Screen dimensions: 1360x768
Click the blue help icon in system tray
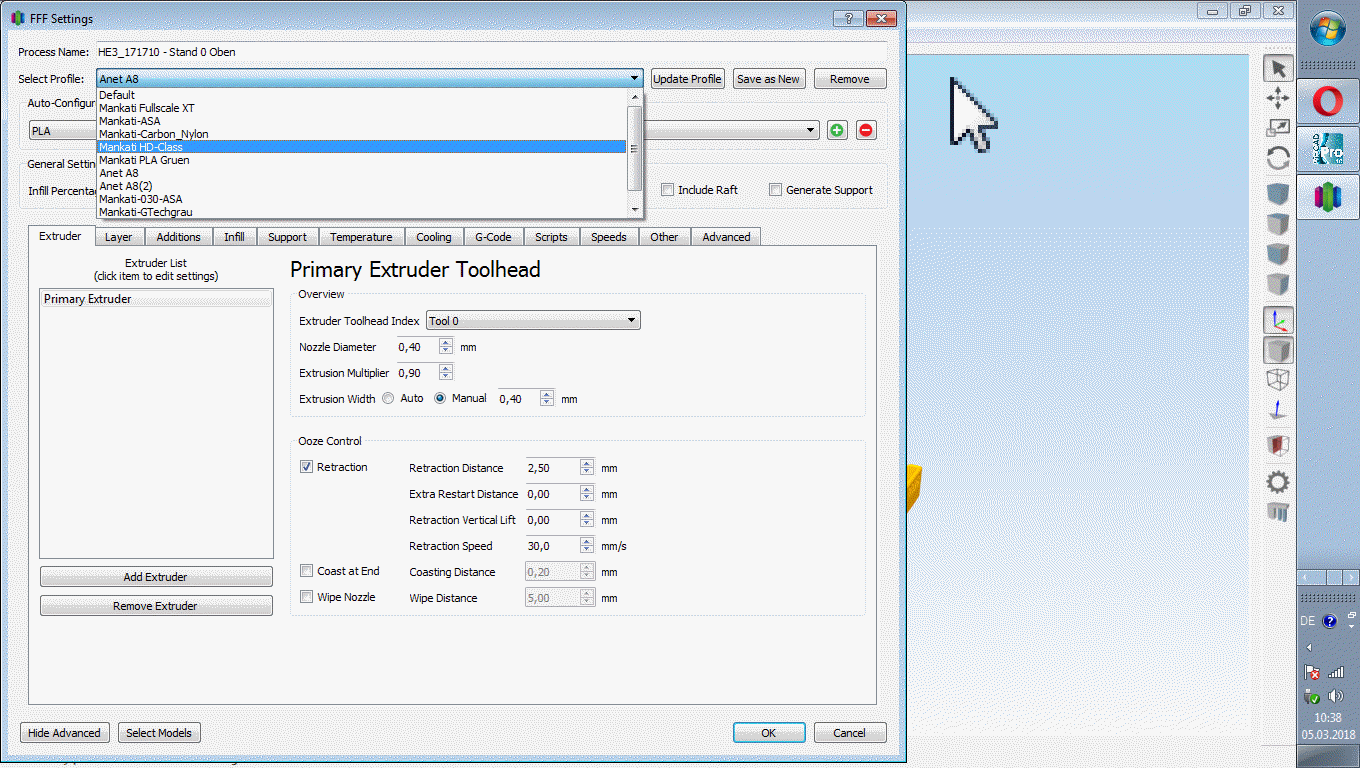[1330, 621]
